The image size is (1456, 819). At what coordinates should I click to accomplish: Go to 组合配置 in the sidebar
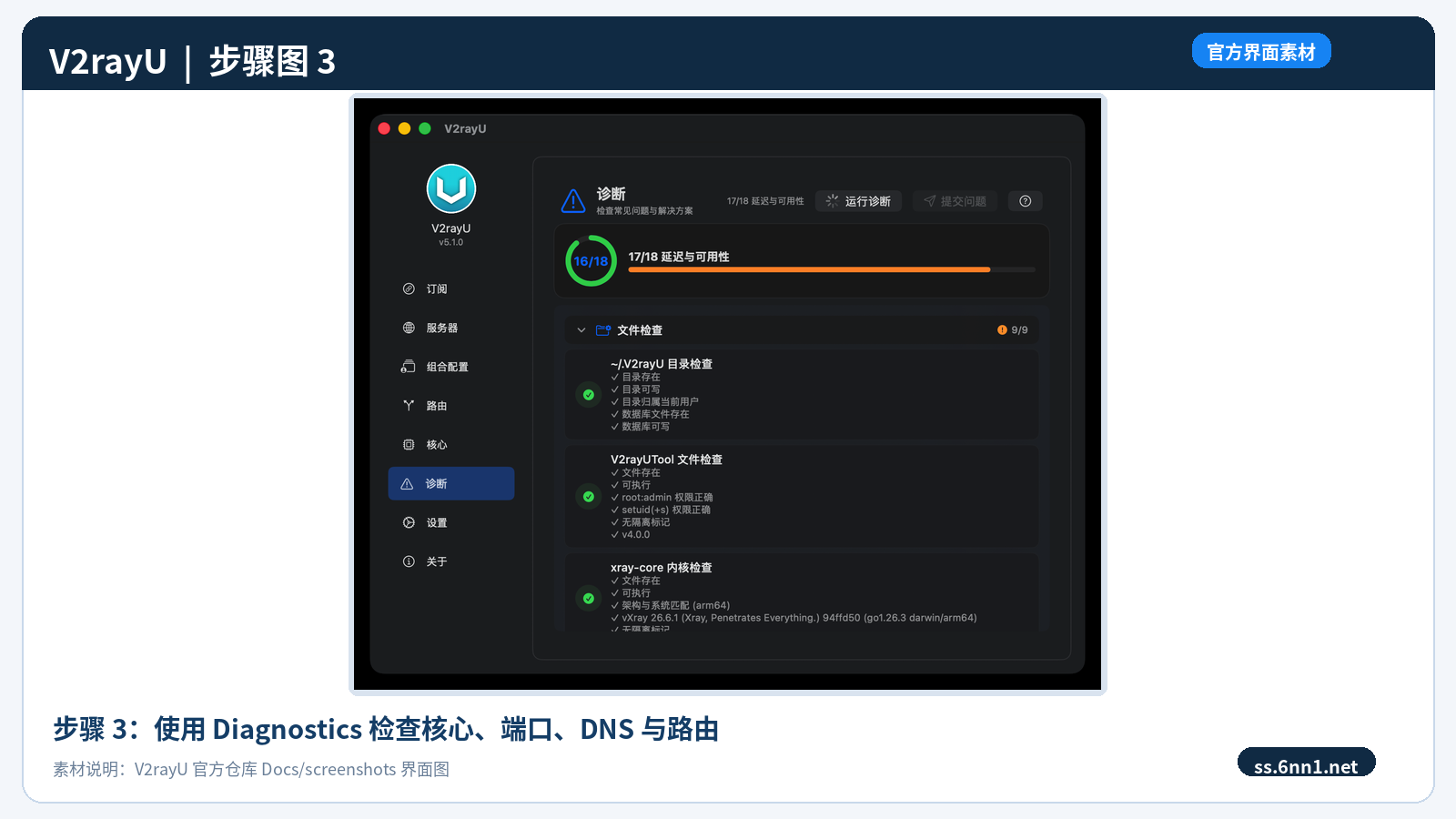451,367
